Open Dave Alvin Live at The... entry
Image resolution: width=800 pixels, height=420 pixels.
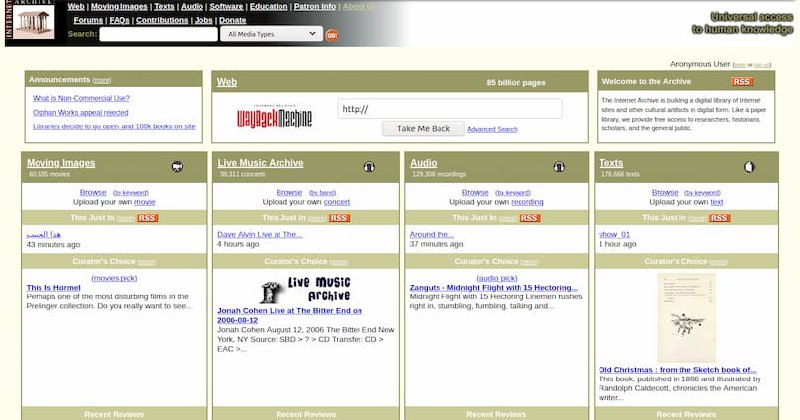260,234
